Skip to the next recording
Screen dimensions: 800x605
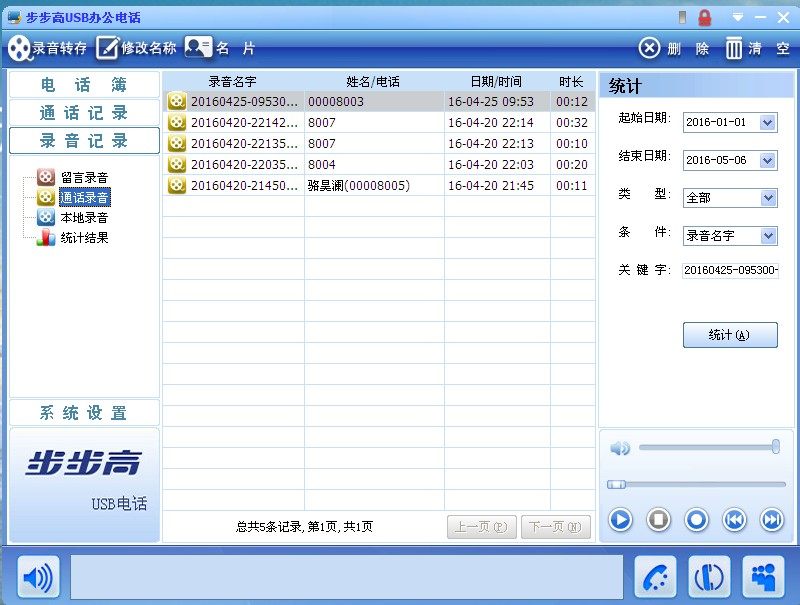click(x=772, y=520)
